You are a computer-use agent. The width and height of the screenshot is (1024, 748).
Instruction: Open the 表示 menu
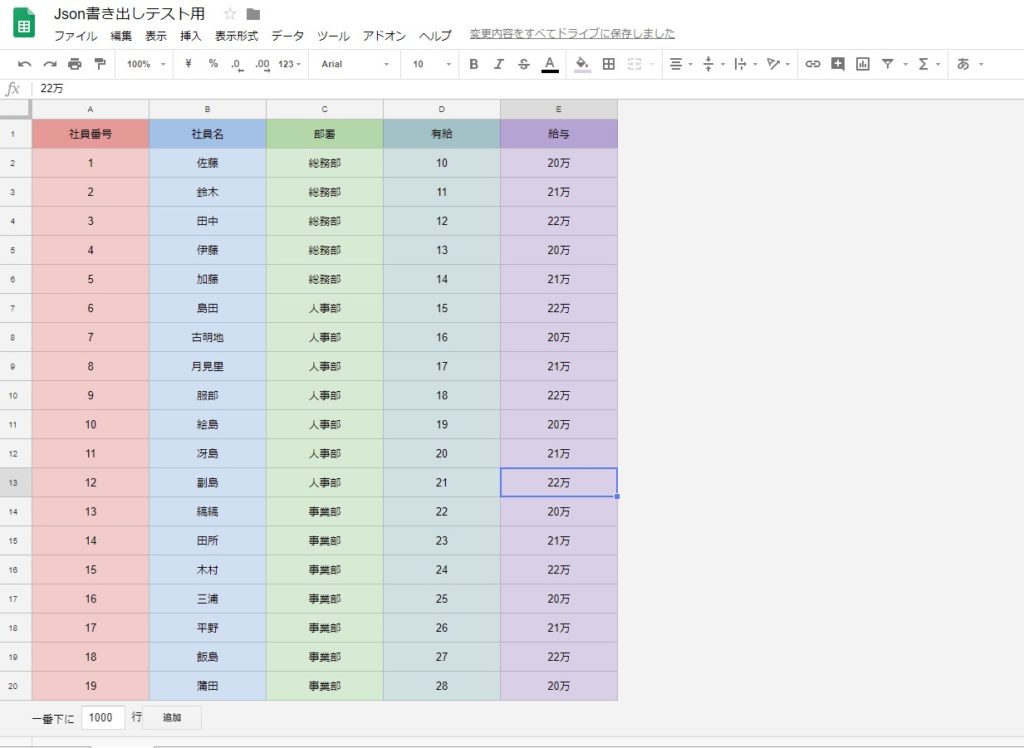point(155,35)
